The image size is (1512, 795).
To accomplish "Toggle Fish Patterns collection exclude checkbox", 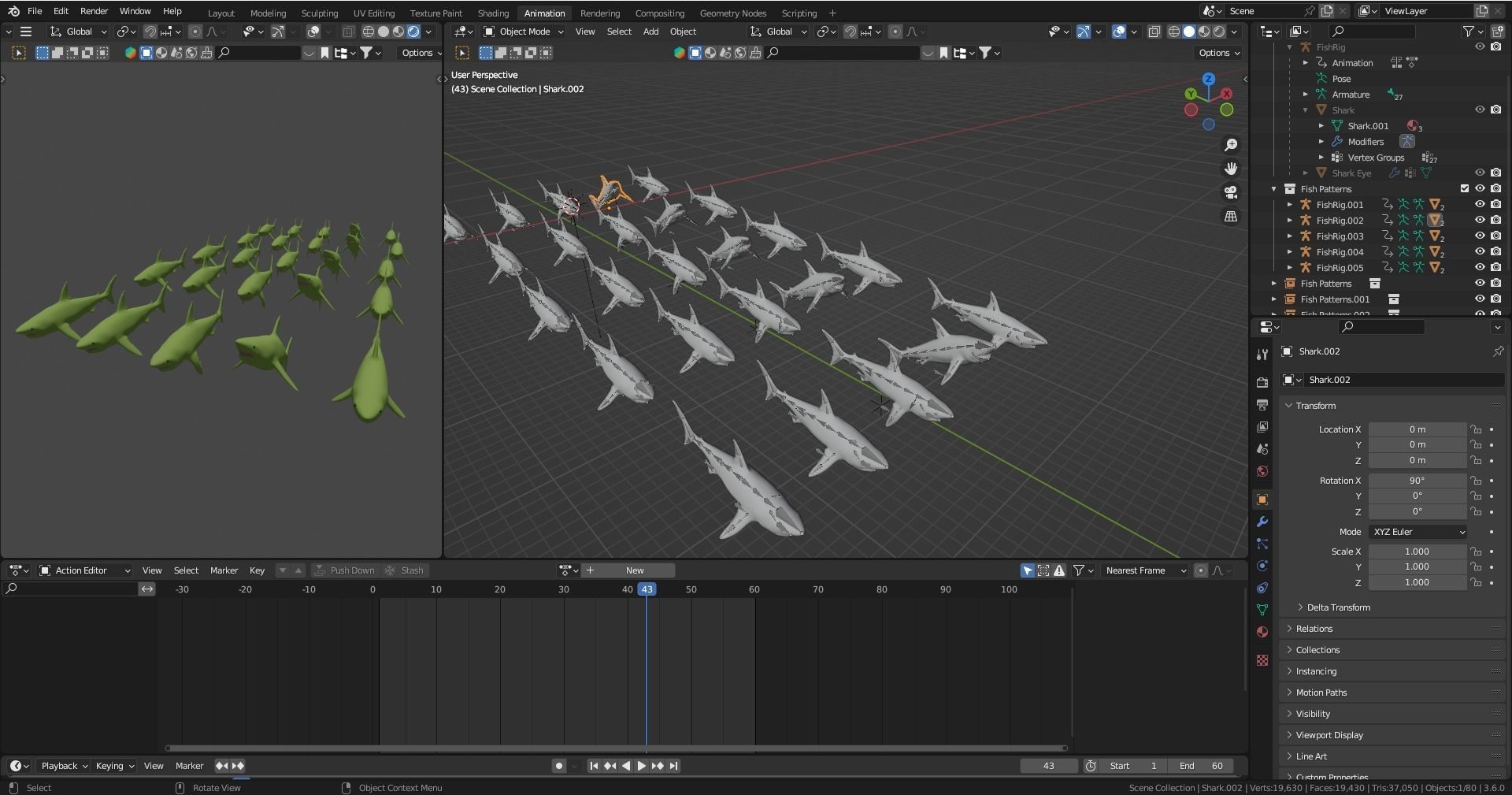I will (x=1465, y=189).
